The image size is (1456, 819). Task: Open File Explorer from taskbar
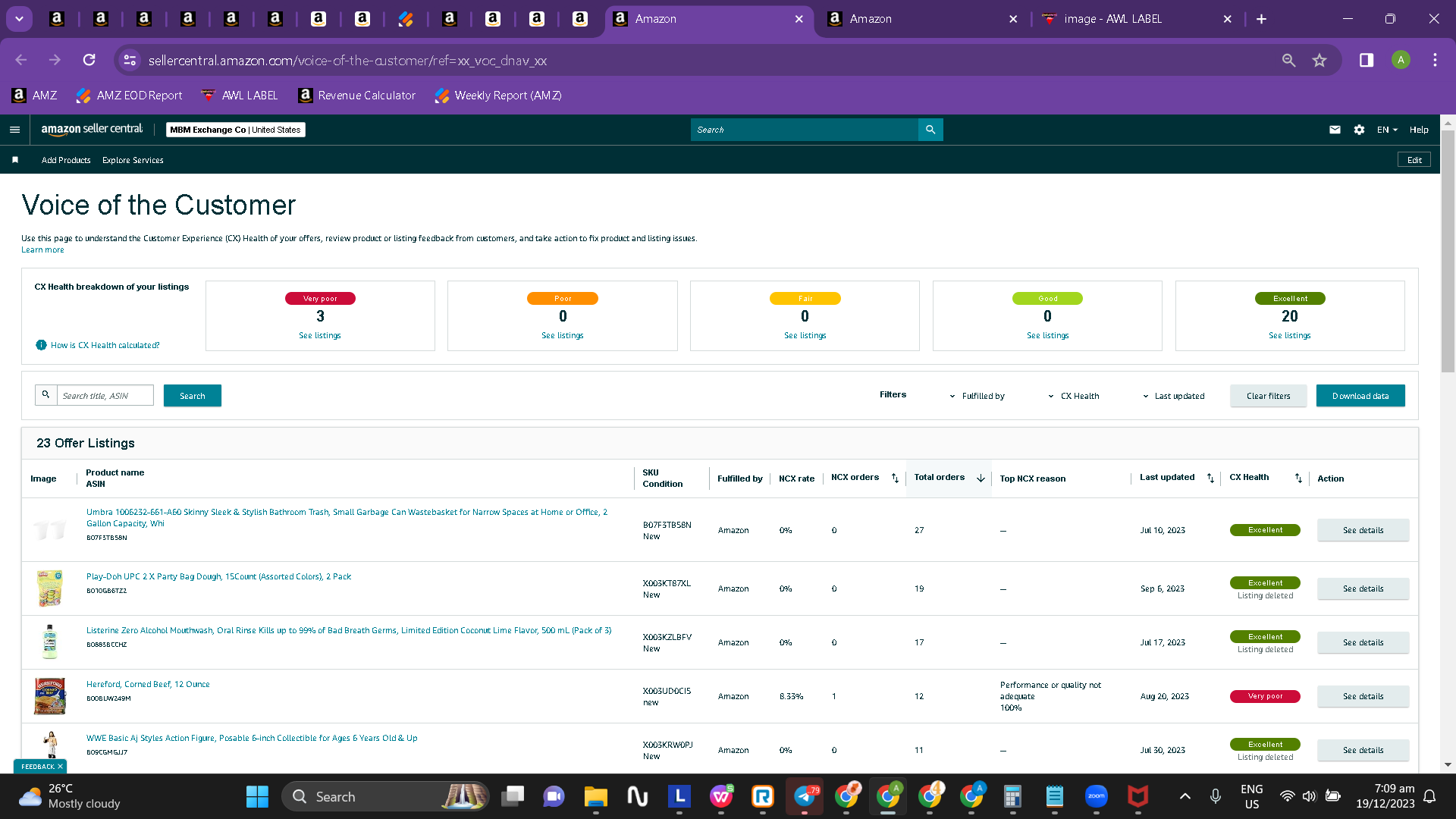click(x=595, y=796)
